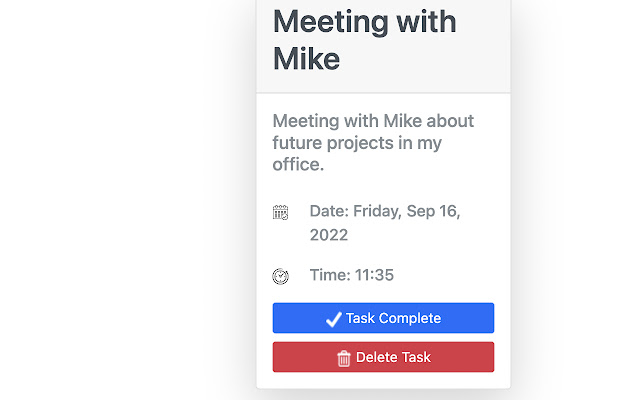This screenshot has width=640, height=400.
Task: Click the "Date:" label next to calendar
Action: point(328,212)
